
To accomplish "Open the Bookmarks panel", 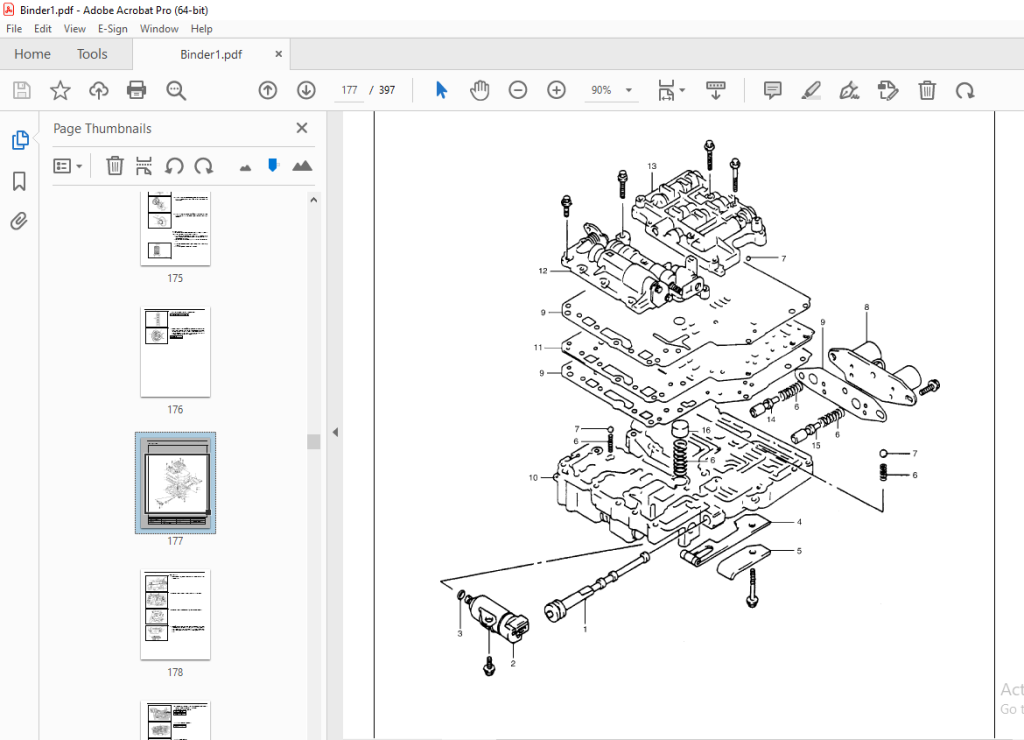I will point(20,181).
